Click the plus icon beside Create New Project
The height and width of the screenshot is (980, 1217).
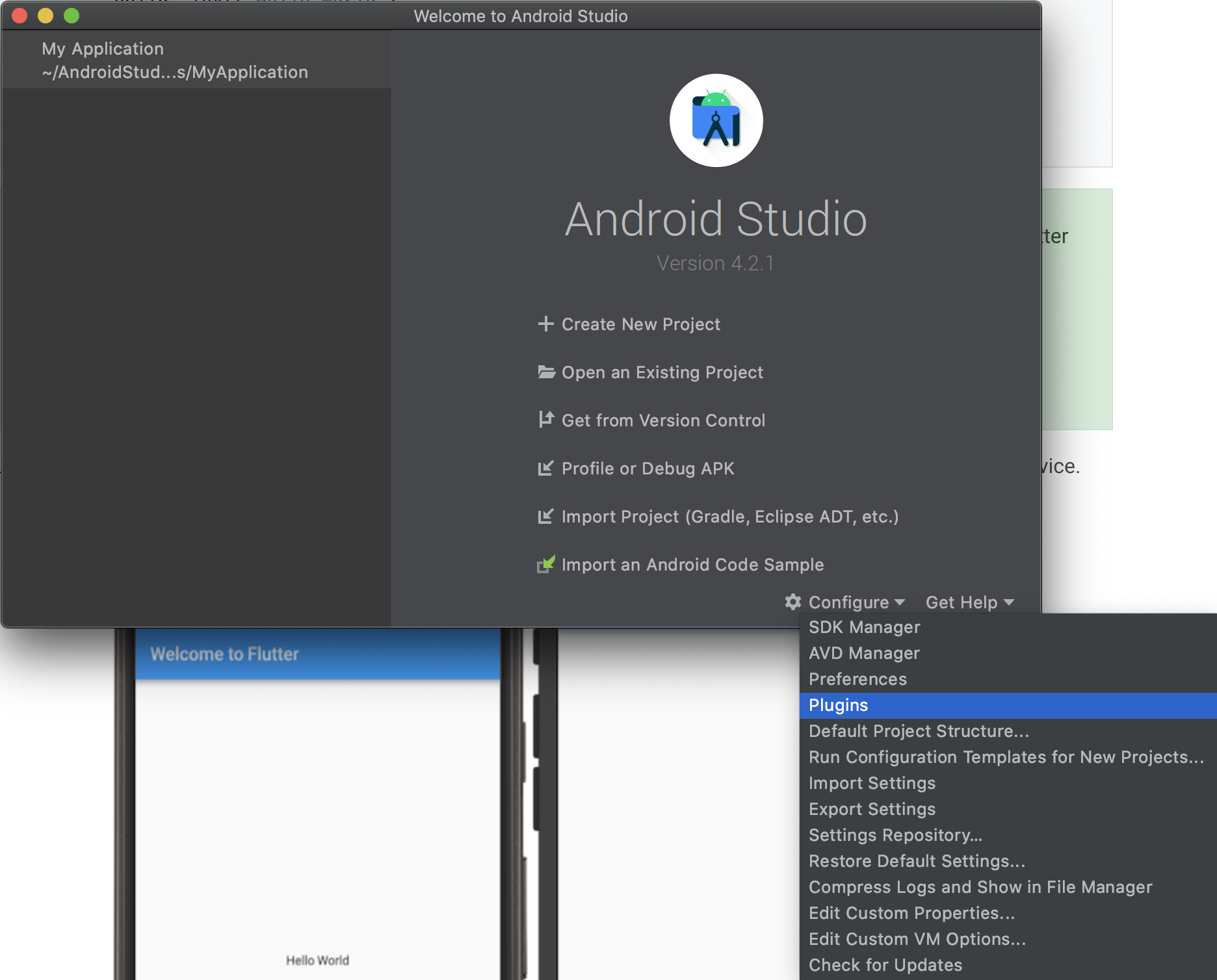tap(546, 324)
